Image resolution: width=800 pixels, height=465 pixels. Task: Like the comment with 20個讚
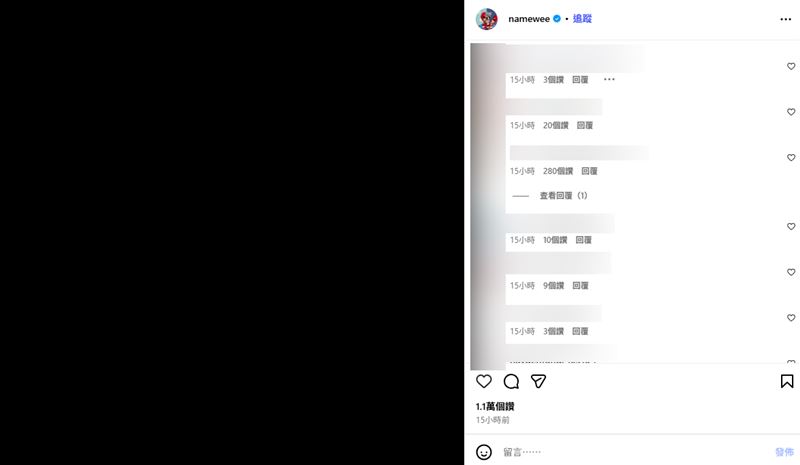791,112
